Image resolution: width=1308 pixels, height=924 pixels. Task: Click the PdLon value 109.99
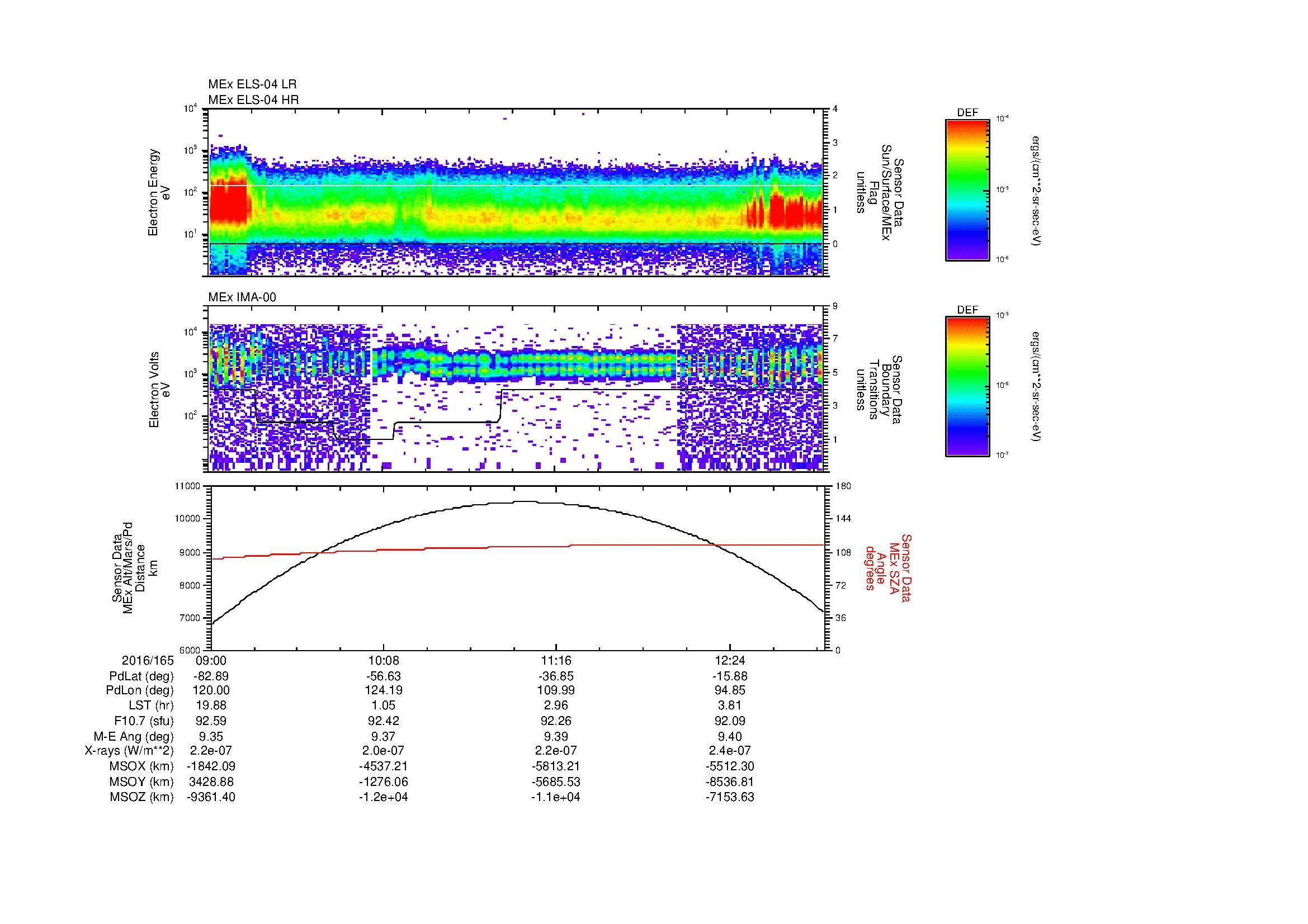556,690
